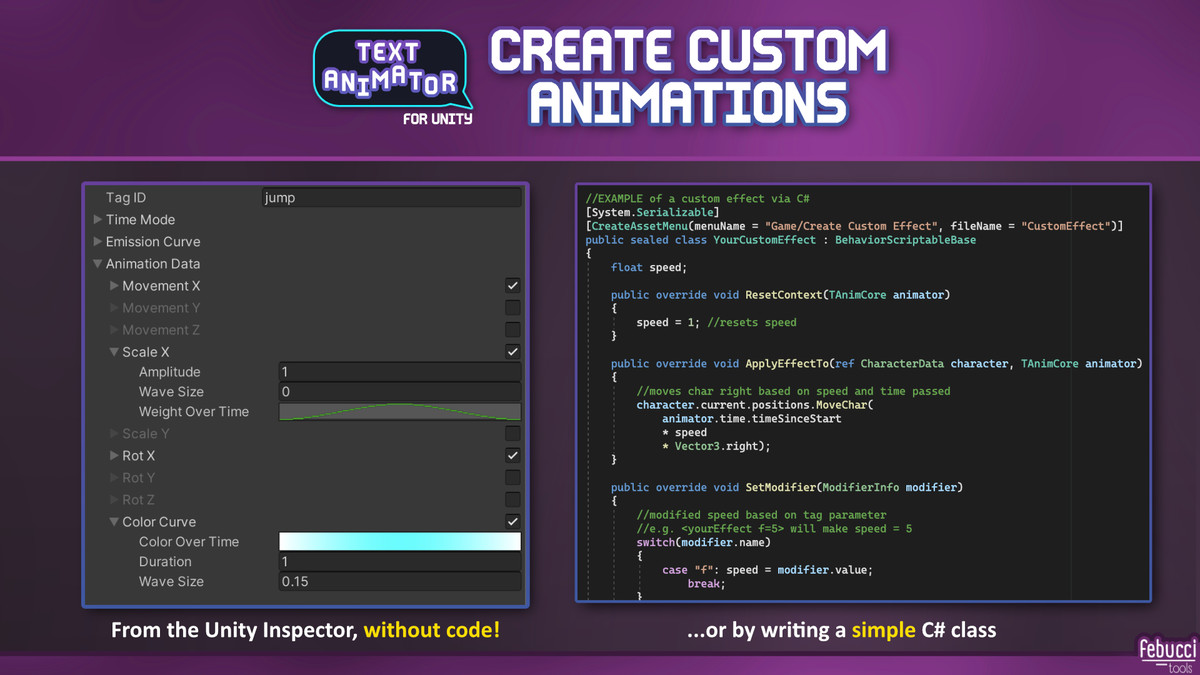1200x675 pixels.
Task: Enable the Rot Y checkbox
Action: click(x=512, y=478)
